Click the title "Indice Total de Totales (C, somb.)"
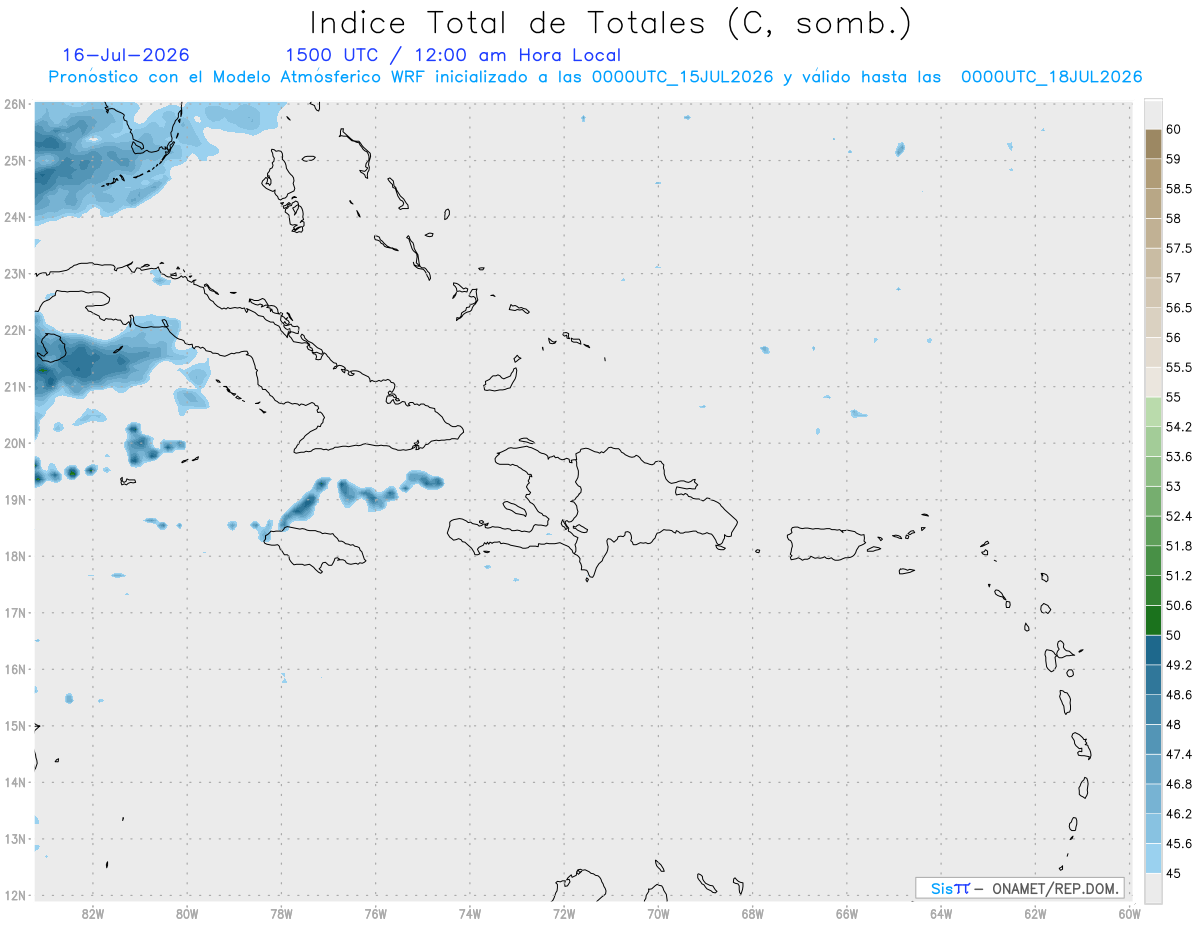 point(610,23)
